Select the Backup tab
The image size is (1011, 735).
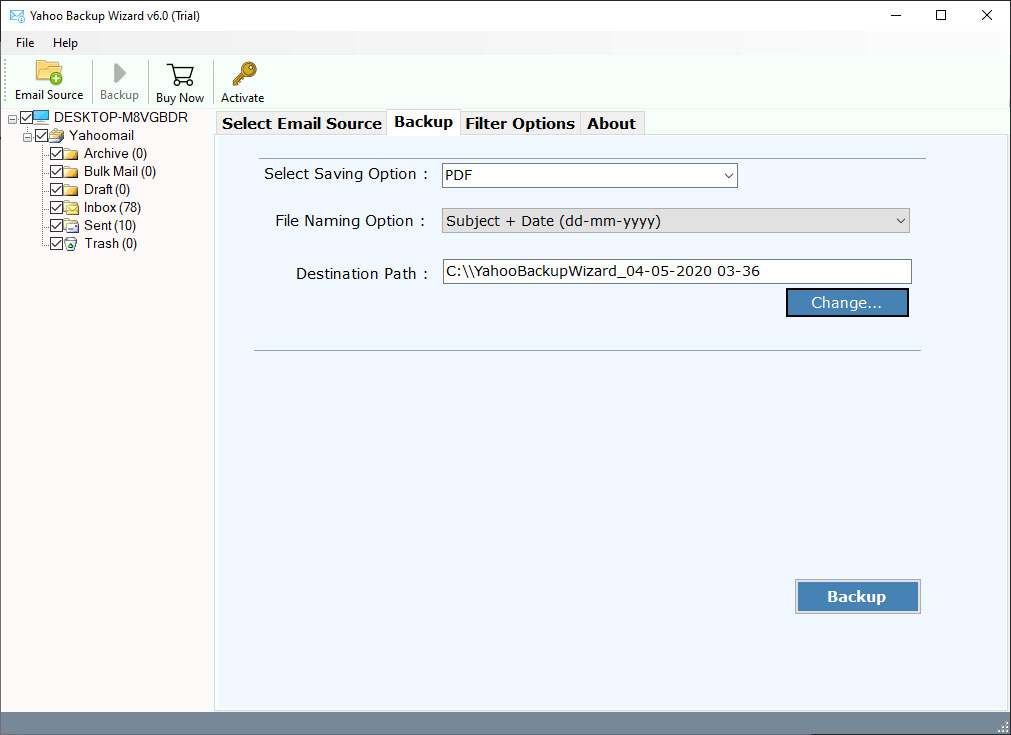point(424,122)
